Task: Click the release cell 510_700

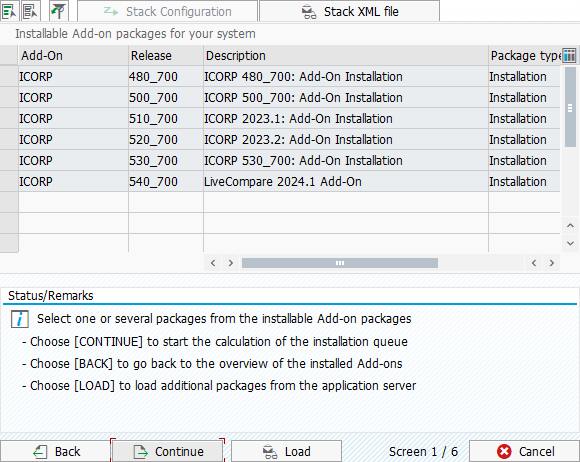Action: (166, 119)
